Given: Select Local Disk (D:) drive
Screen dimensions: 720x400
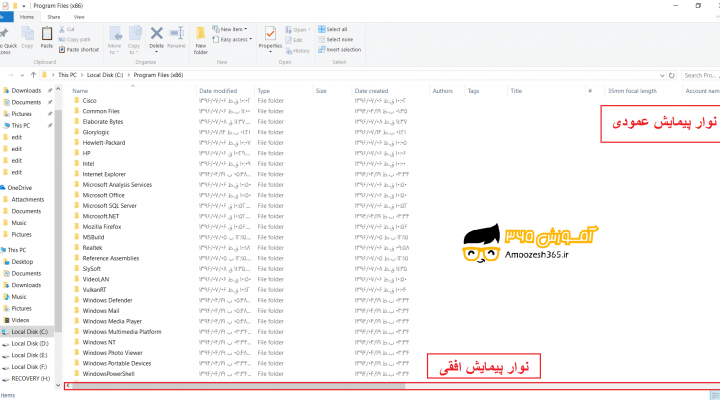Looking at the screenshot, I should pyautogui.click(x=30, y=344).
